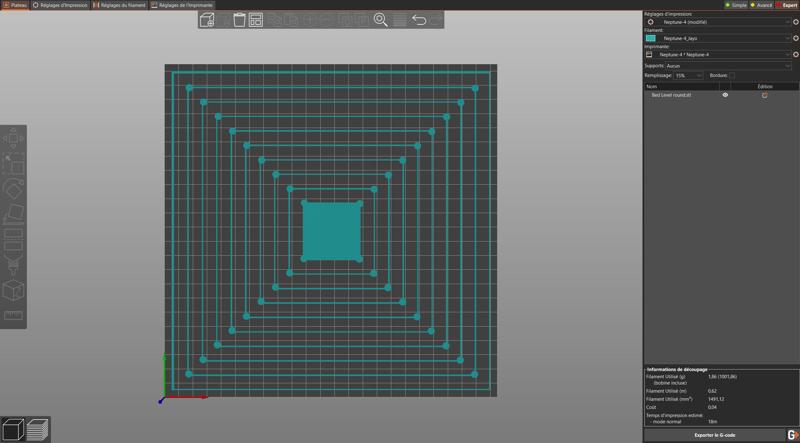Select the measure ruler gizmo
800x443 pixels.
pos(13,315)
